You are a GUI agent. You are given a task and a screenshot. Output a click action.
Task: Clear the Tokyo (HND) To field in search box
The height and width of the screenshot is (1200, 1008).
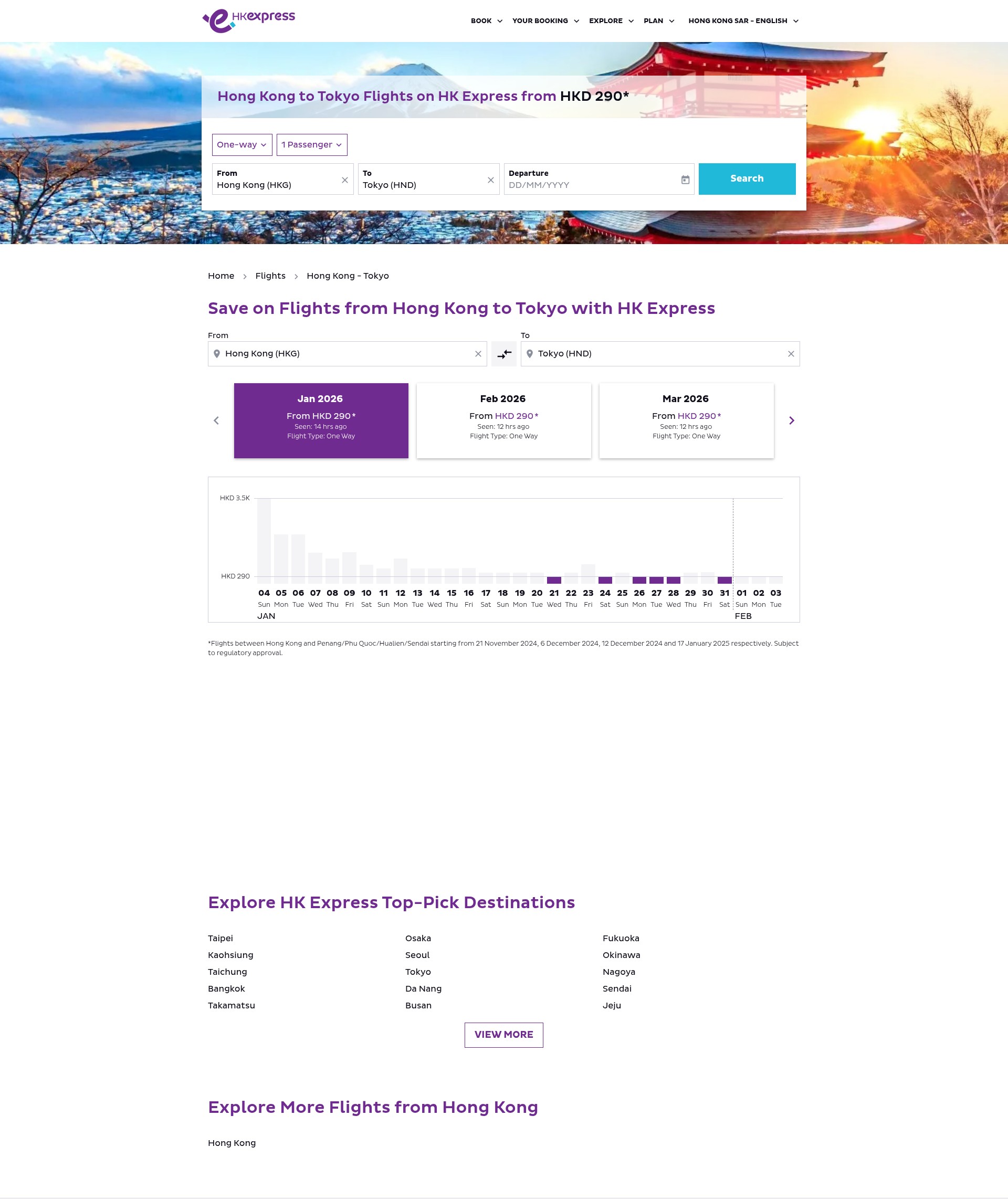point(490,180)
